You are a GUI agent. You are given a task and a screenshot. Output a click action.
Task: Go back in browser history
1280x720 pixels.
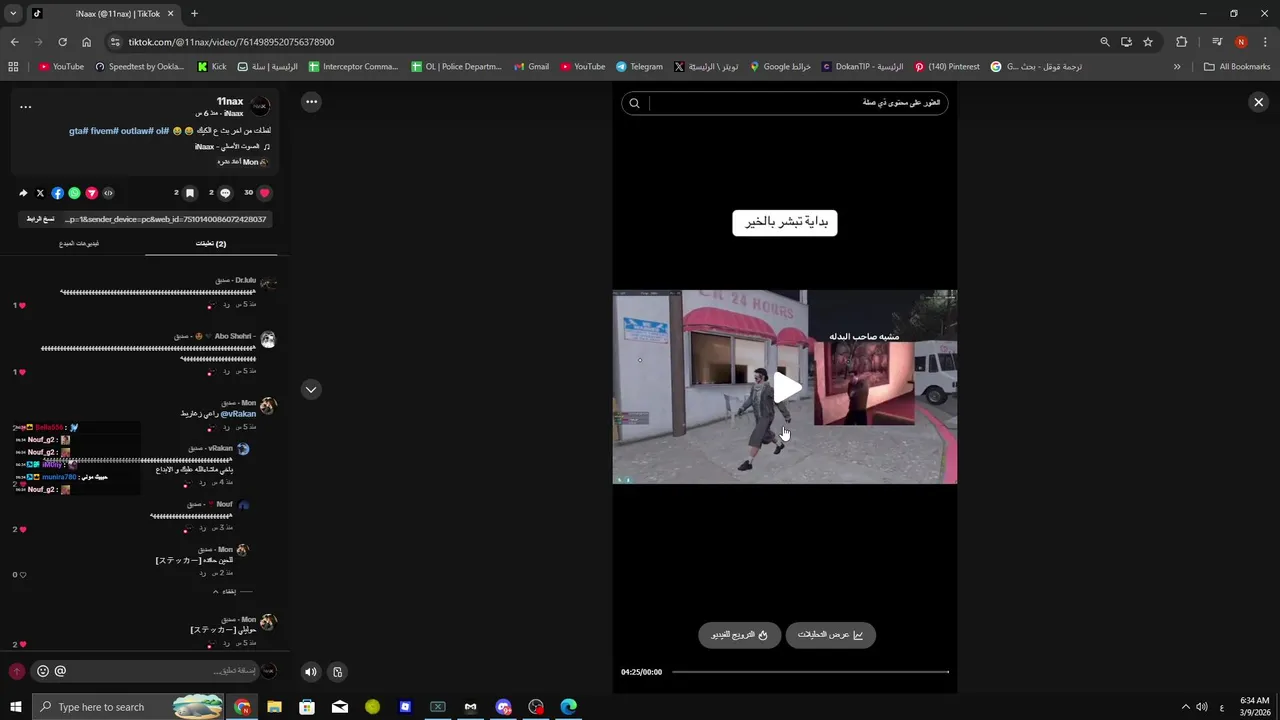(14, 42)
